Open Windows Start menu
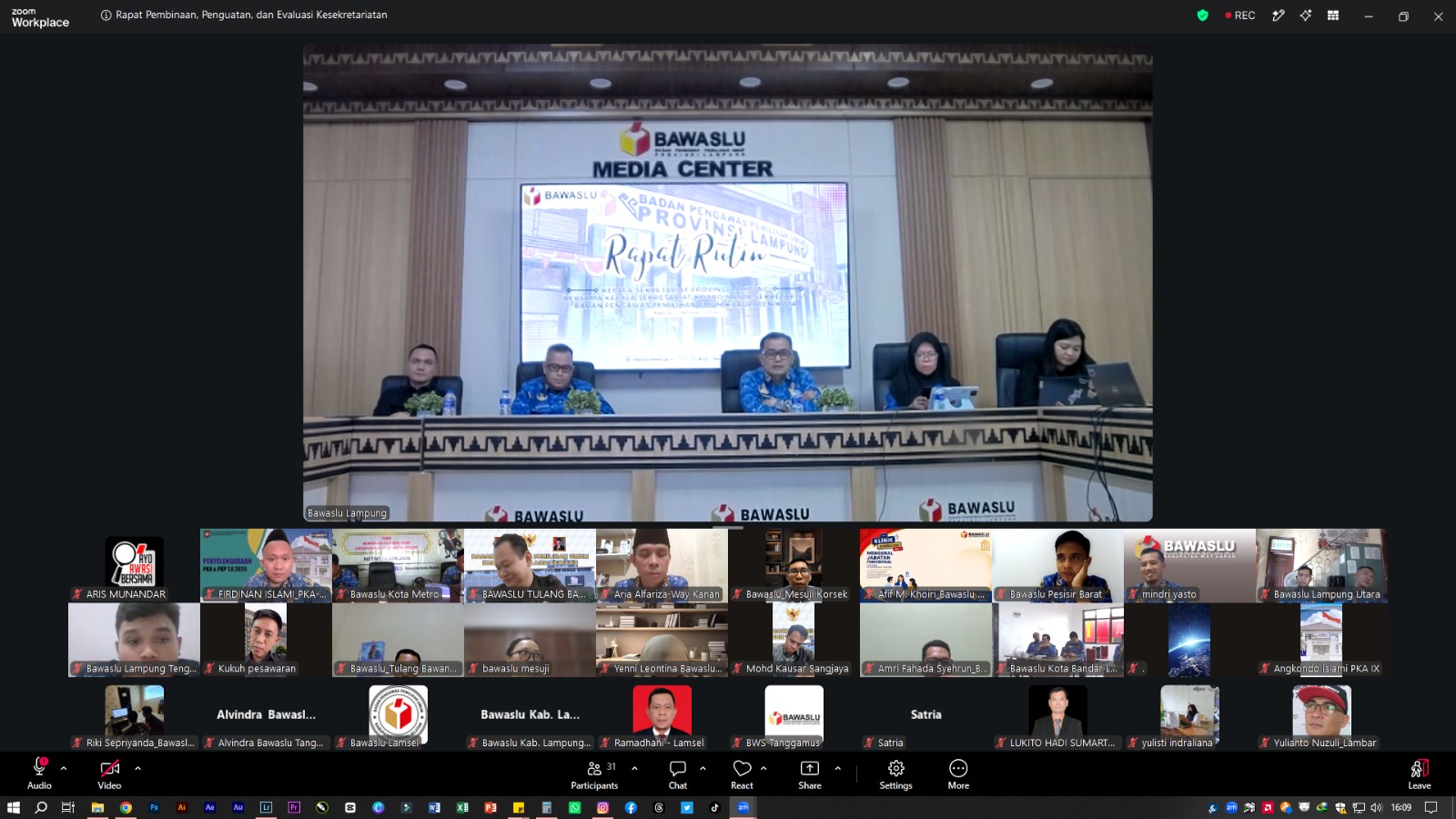Image resolution: width=1456 pixels, height=819 pixels. pos(13,807)
